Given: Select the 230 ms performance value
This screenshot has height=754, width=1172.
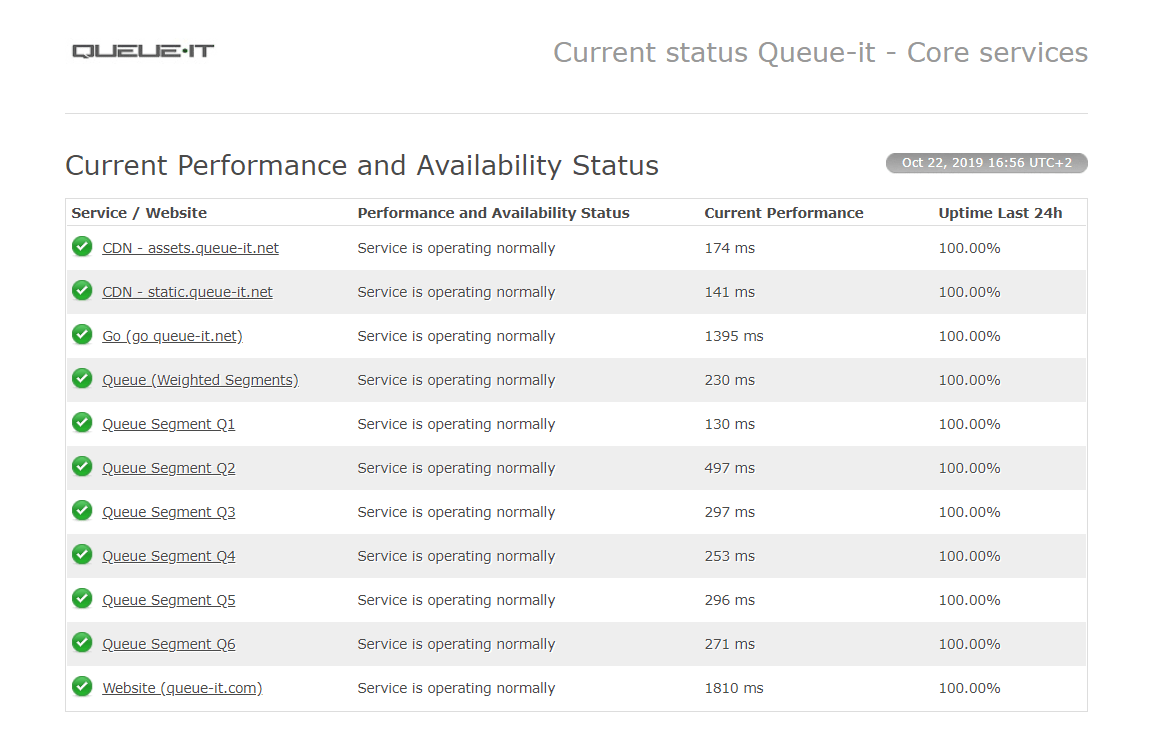Looking at the screenshot, I should [x=730, y=380].
